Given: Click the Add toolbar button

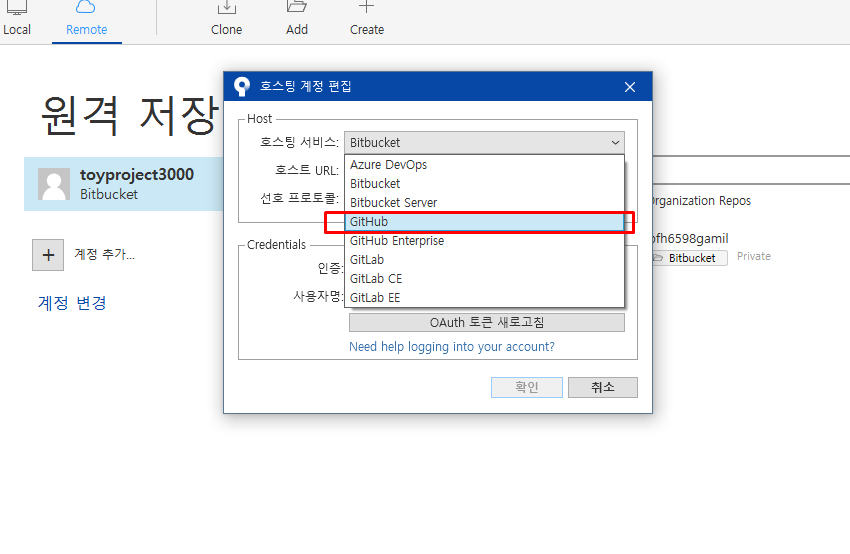Looking at the screenshot, I should coord(297,20).
